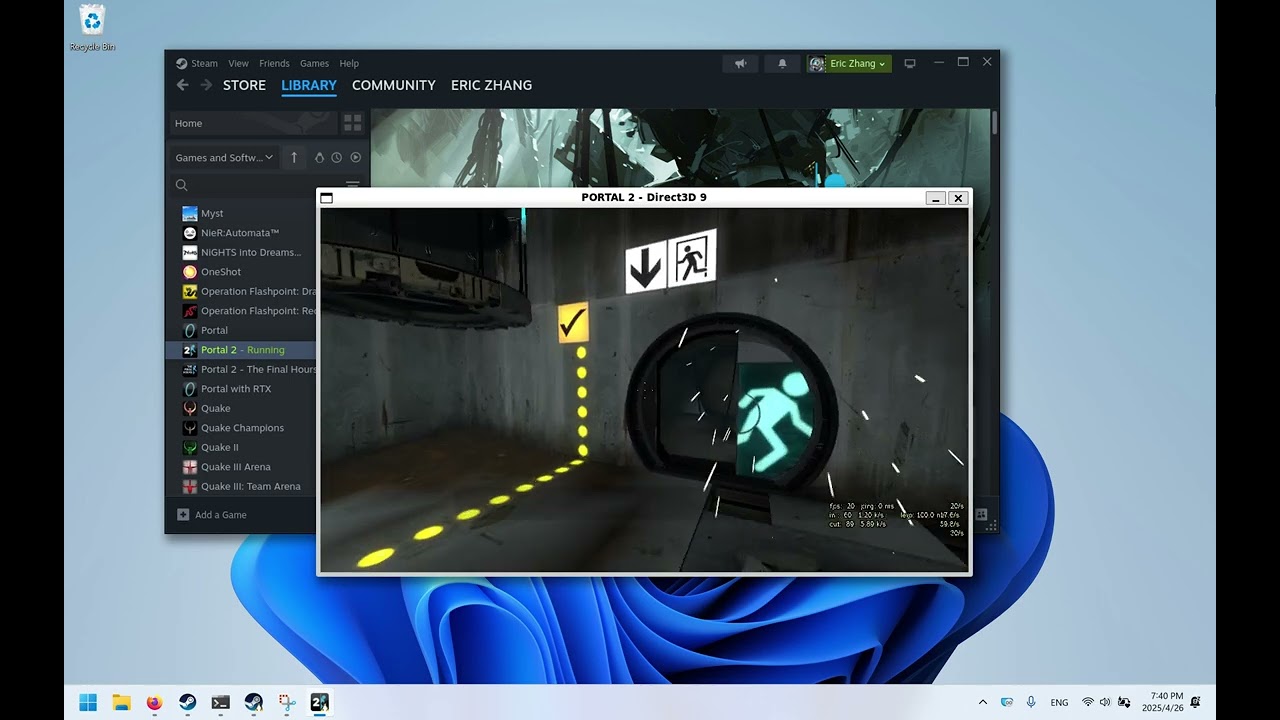Open the Recycle Bin desktop icon
The height and width of the screenshot is (720, 1280).
91,28
